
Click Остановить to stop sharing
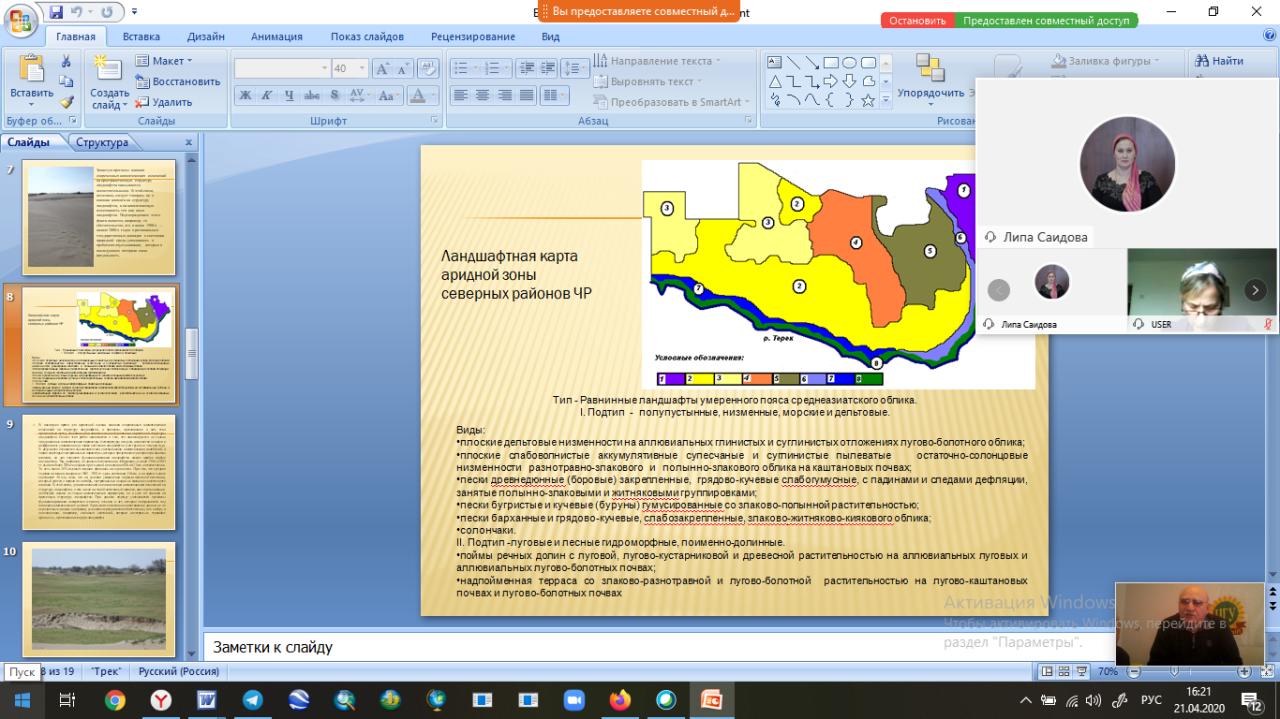click(917, 20)
